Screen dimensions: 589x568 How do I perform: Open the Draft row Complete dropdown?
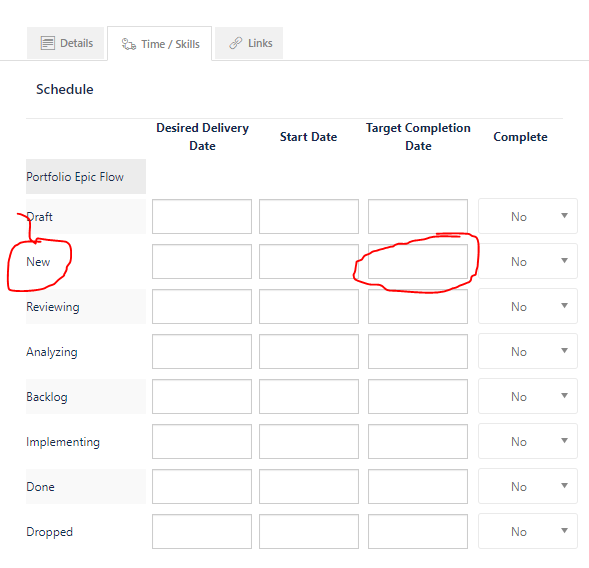[528, 216]
